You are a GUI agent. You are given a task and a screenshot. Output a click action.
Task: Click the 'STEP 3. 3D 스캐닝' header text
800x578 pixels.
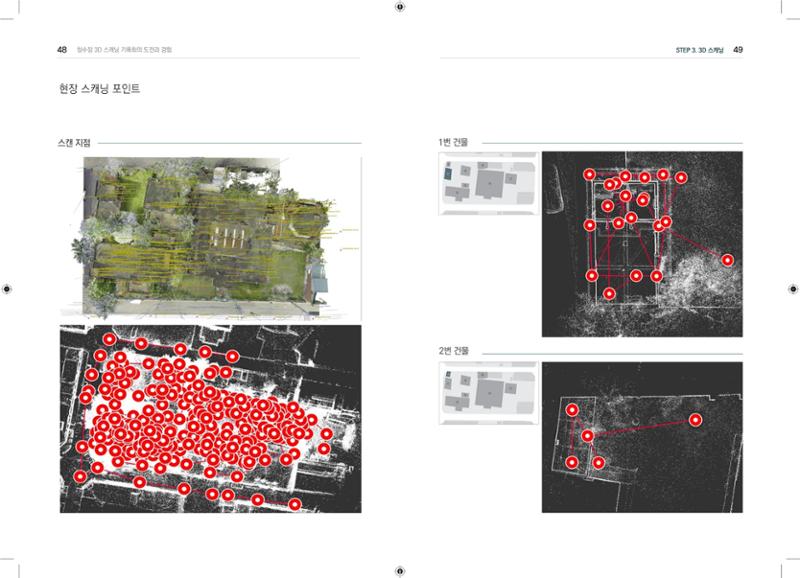coord(699,50)
